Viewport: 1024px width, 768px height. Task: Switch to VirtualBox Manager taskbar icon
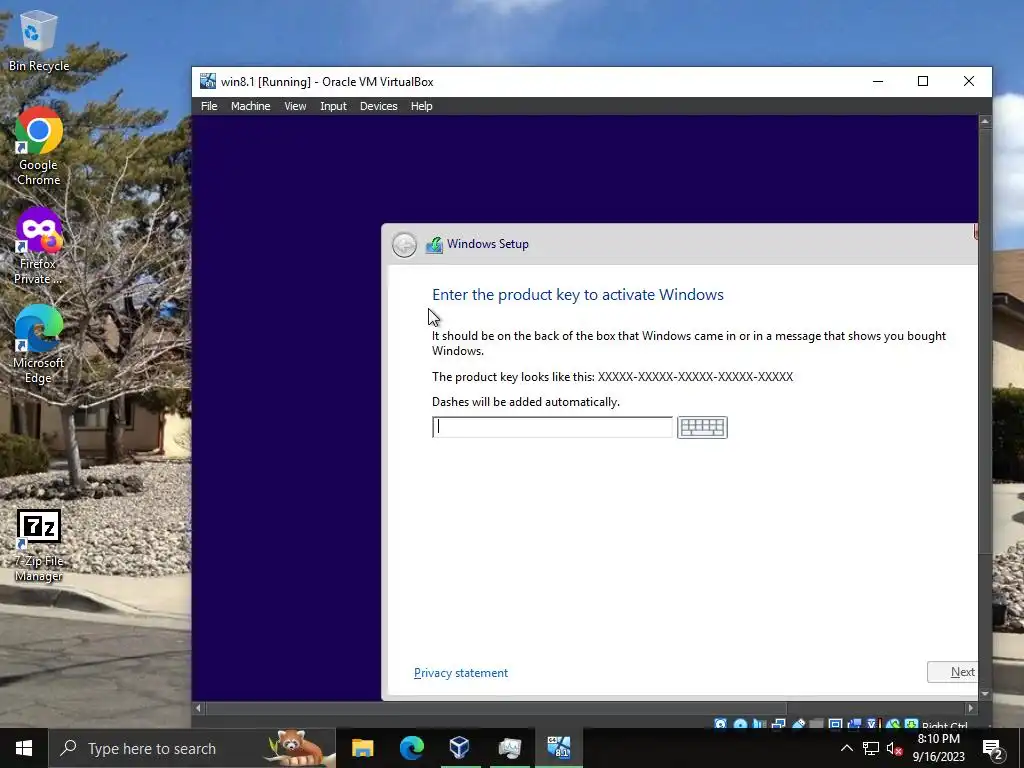tap(460, 748)
